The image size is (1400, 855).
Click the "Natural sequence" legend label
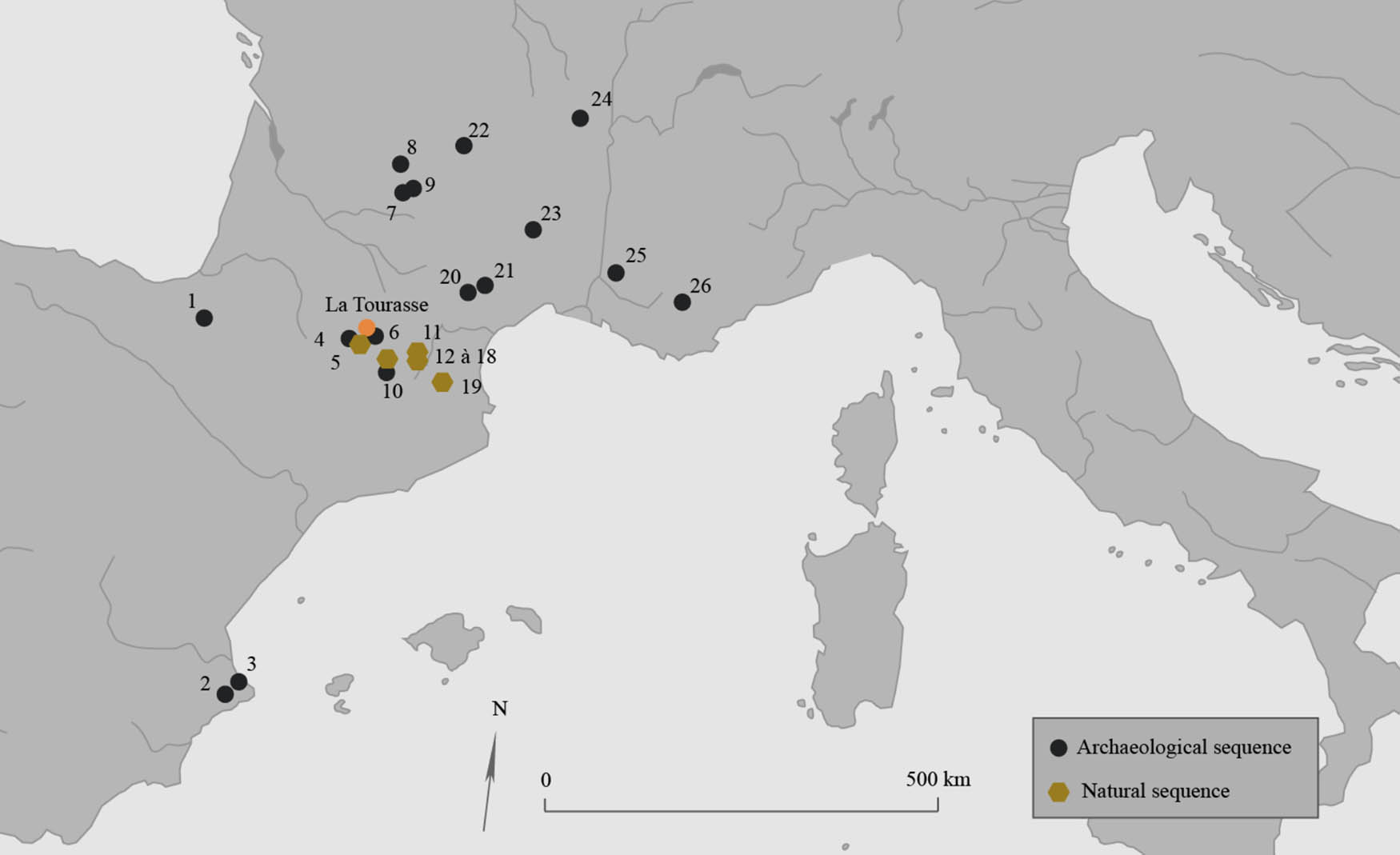(1155, 791)
